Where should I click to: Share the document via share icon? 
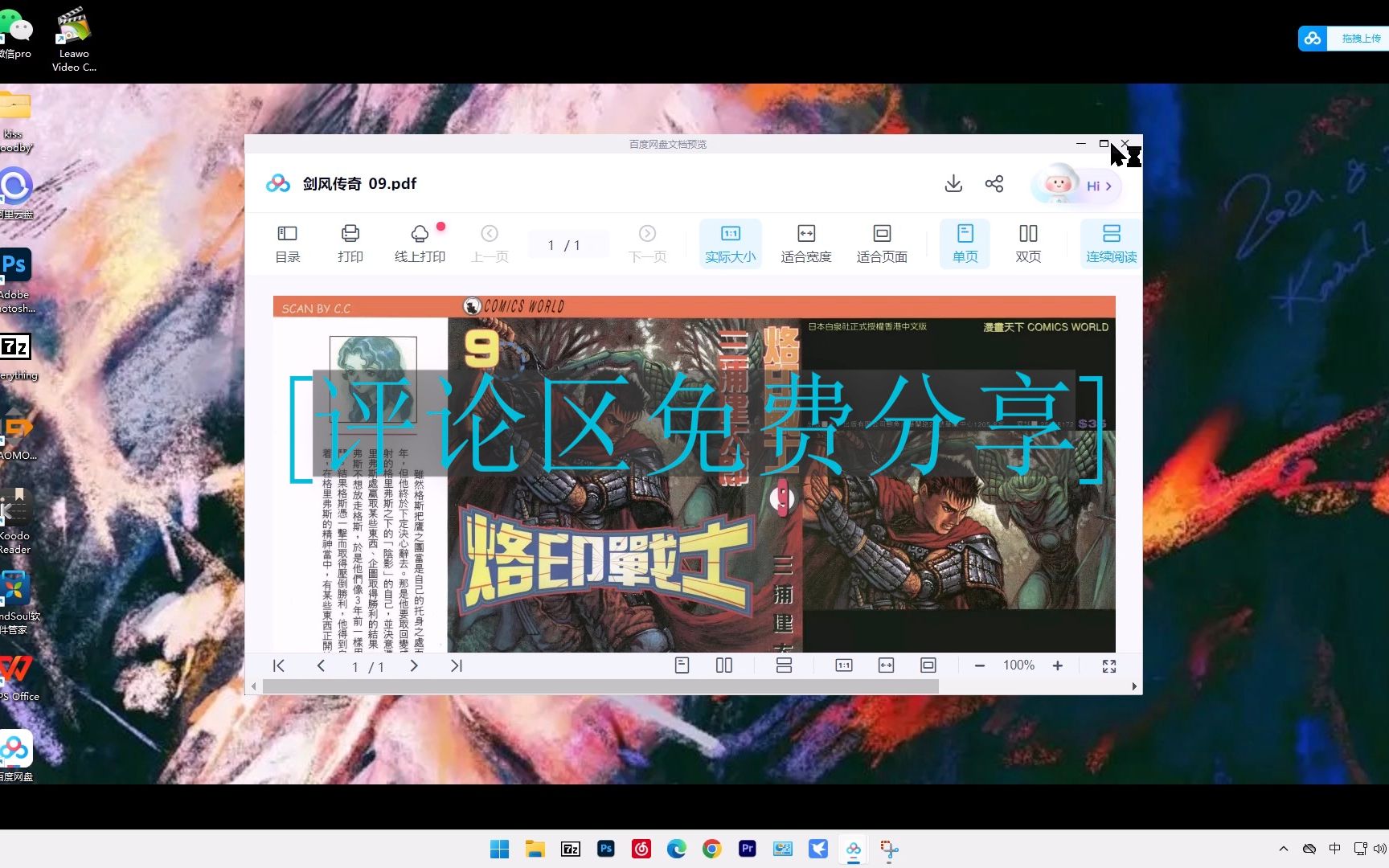(x=994, y=184)
